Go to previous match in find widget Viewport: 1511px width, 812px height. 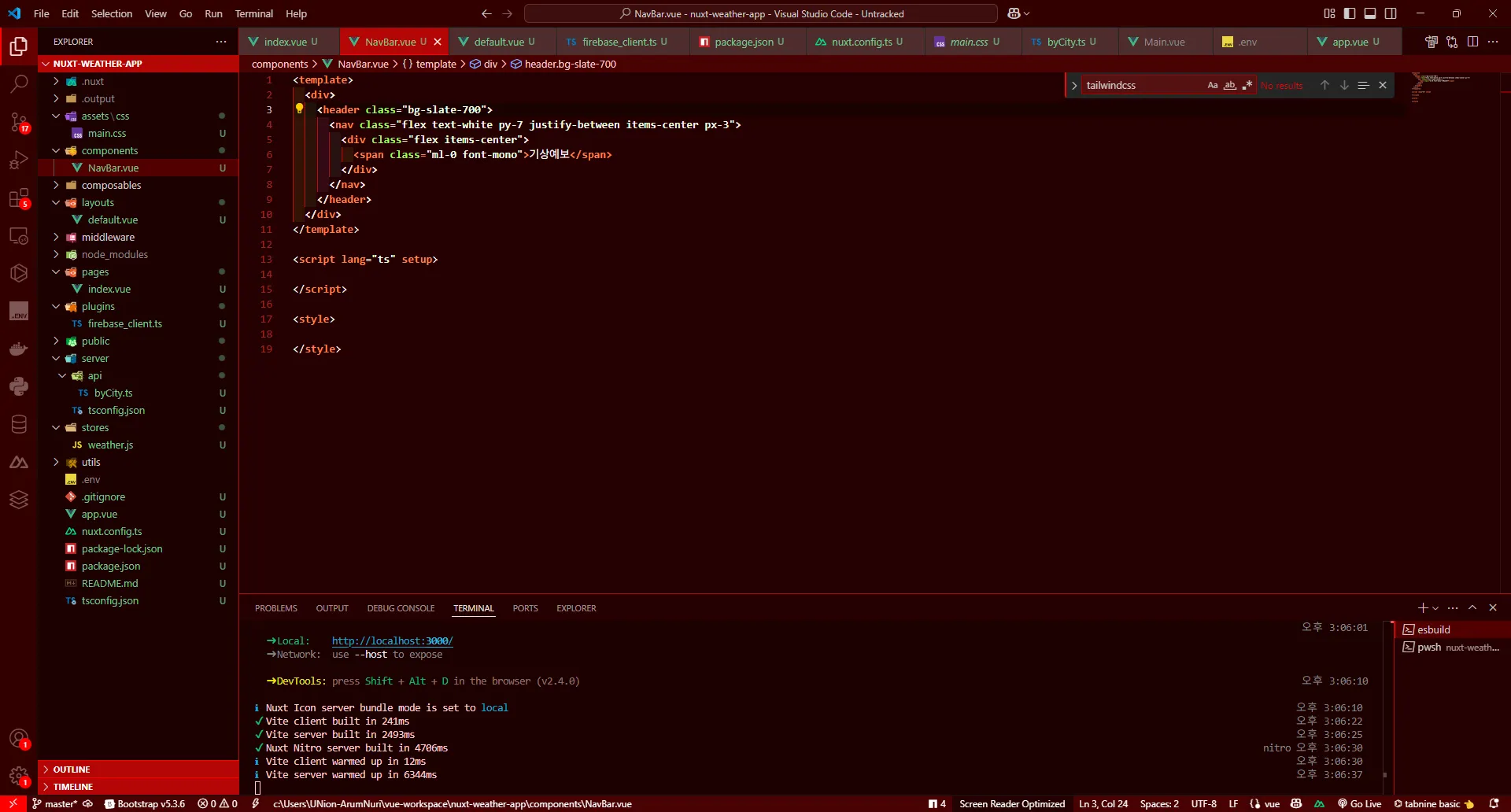[x=1324, y=85]
